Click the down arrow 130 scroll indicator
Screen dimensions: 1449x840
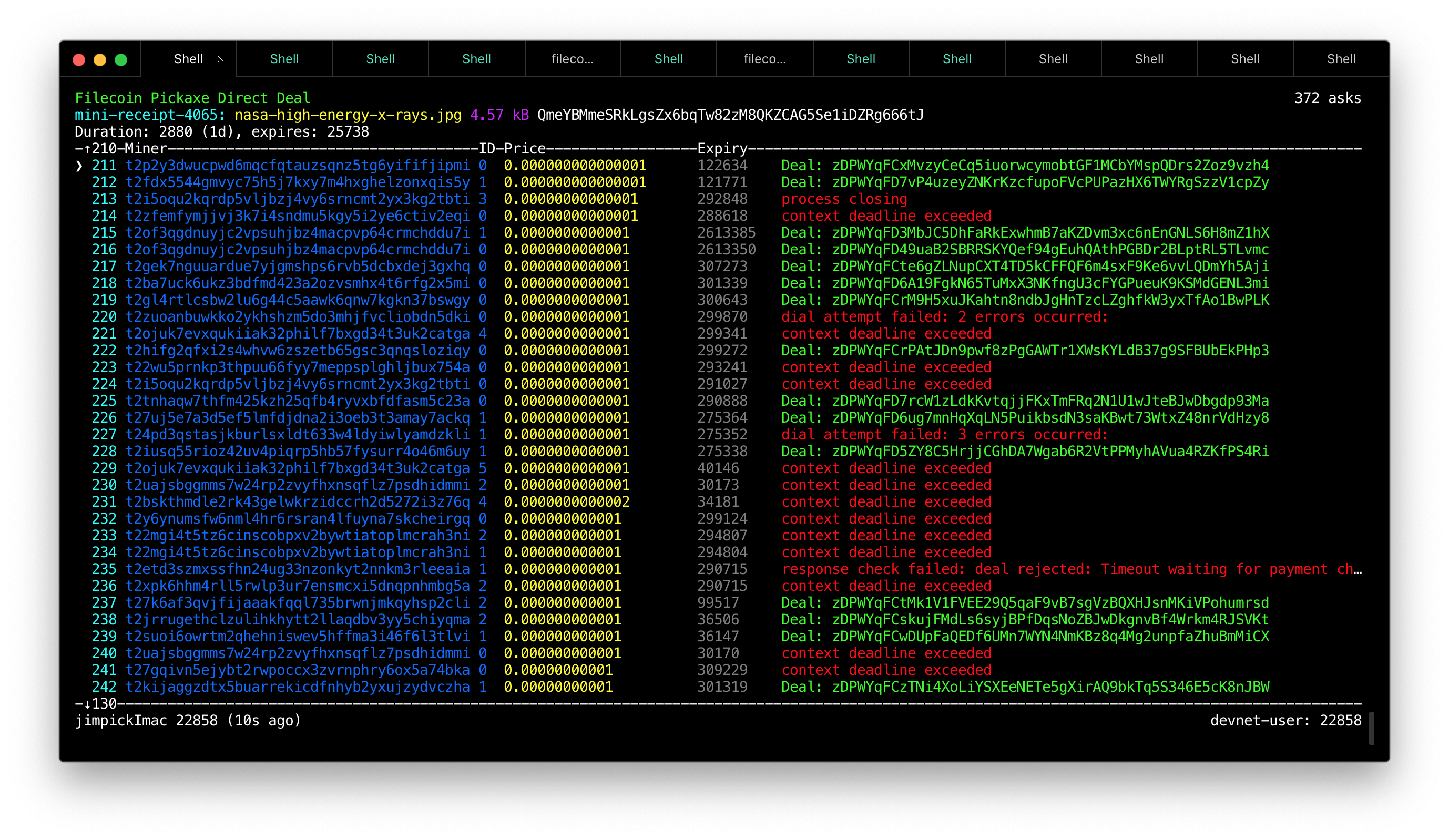coord(99,704)
